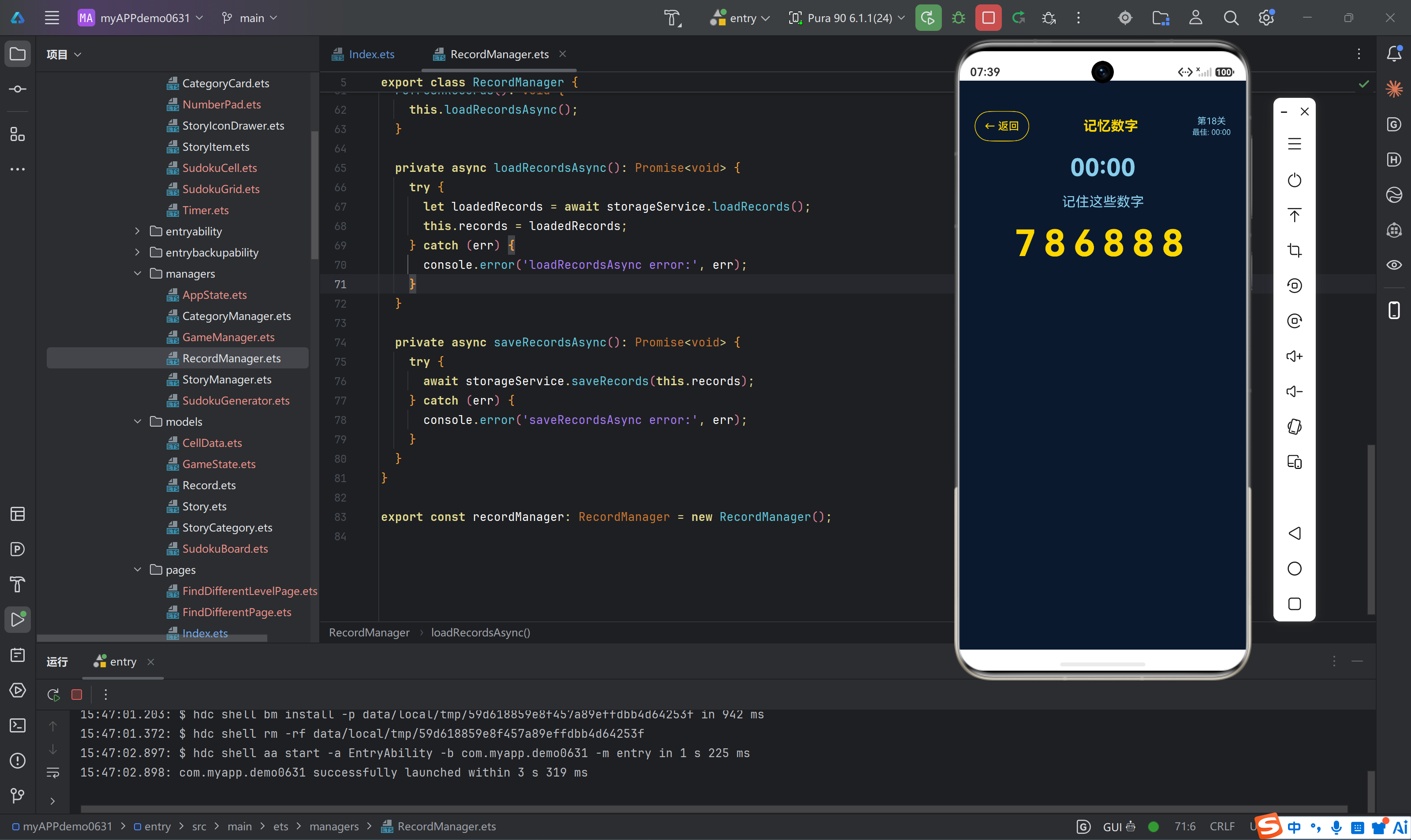Open Record.ets in models folder
The width and height of the screenshot is (1411, 840).
pyautogui.click(x=209, y=485)
